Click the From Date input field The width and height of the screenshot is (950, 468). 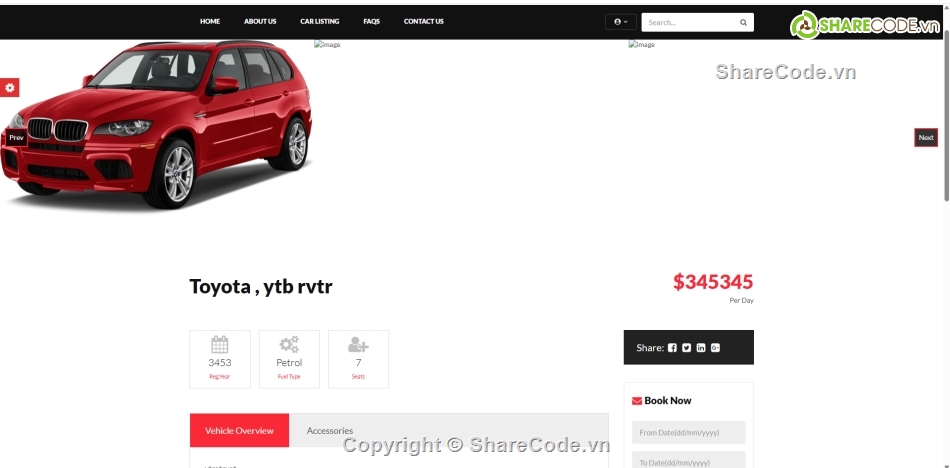pyautogui.click(x=689, y=433)
